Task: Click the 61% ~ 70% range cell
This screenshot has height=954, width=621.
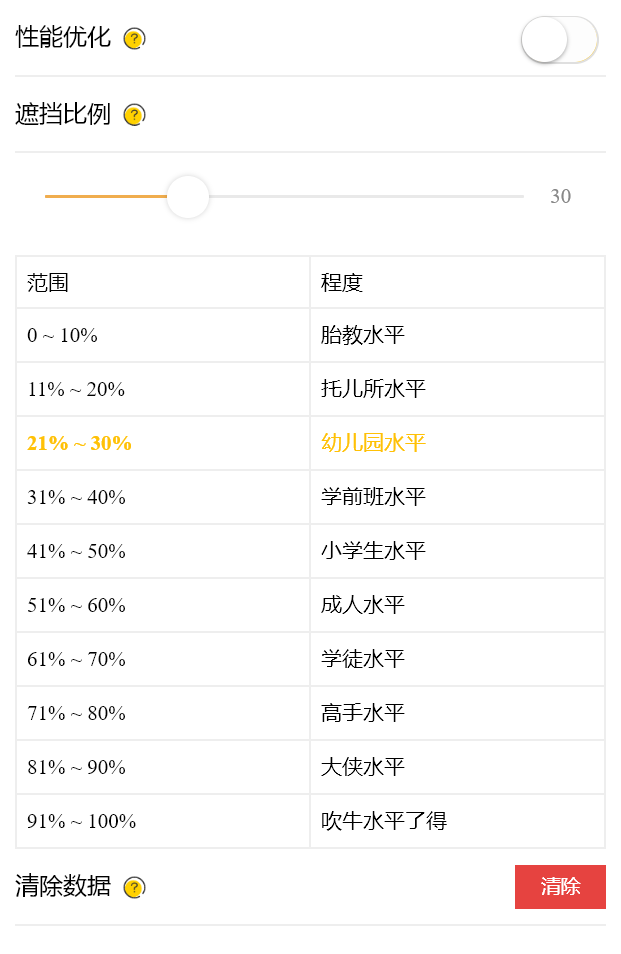Action: point(162,659)
